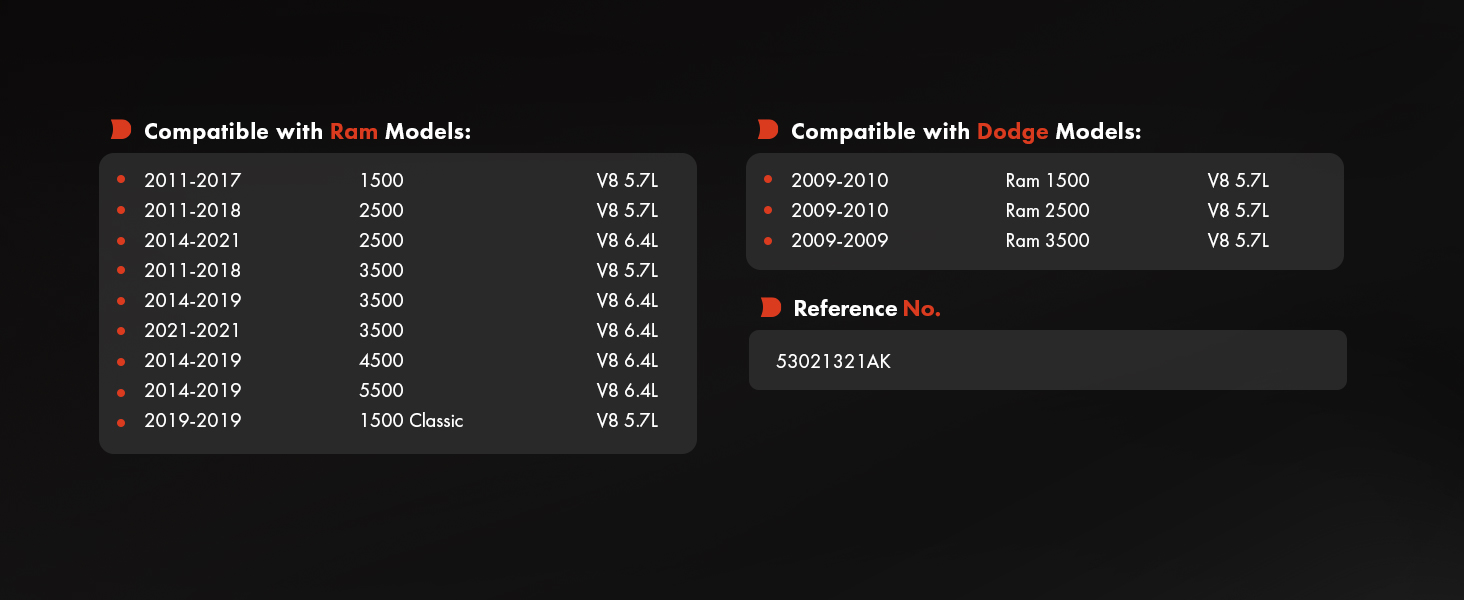1464x600 pixels.
Task: Click V8 5.7L in the Dodge Ram 3500 row
Action: point(1238,241)
